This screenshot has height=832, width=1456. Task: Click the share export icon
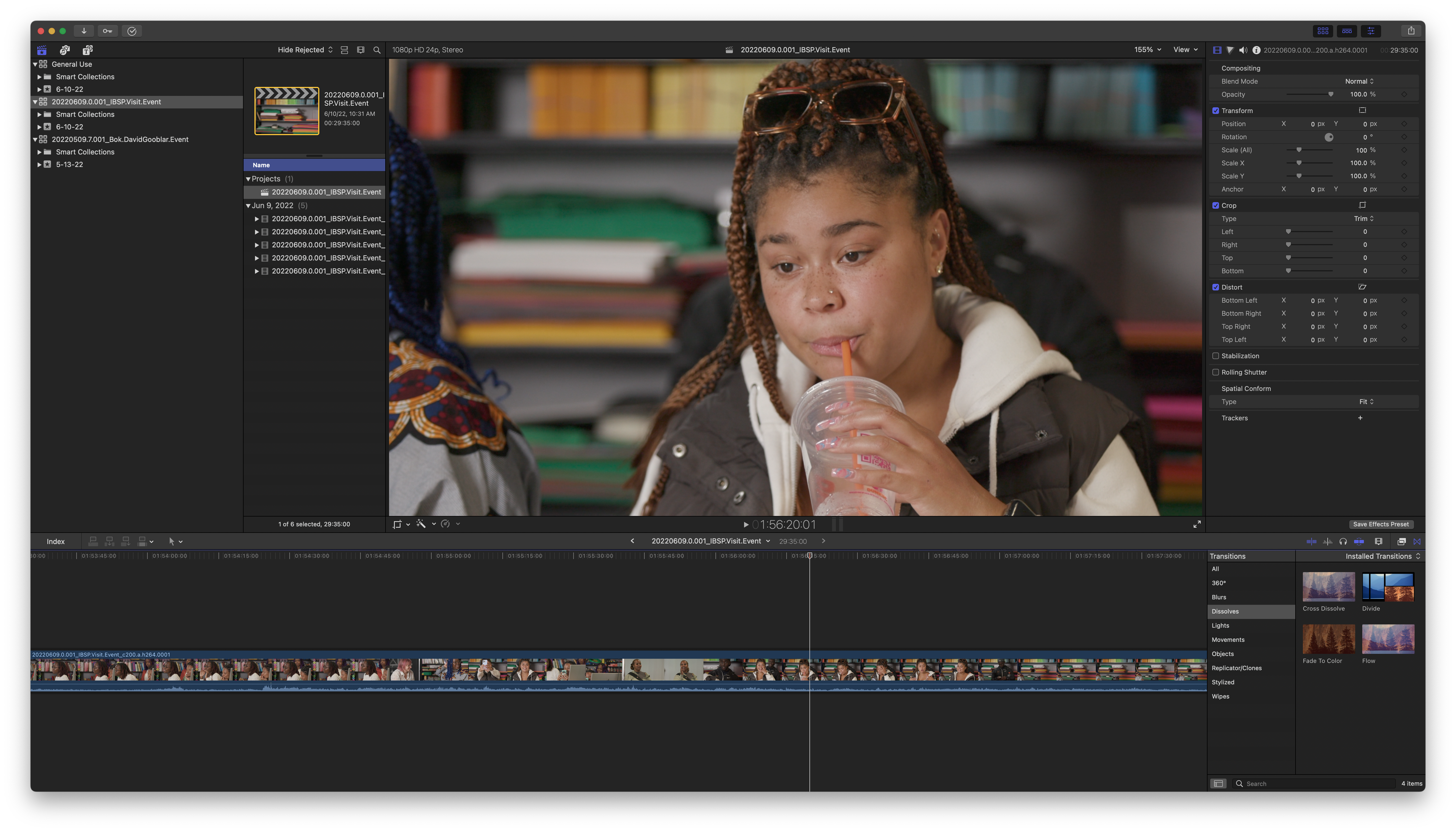coord(1411,31)
